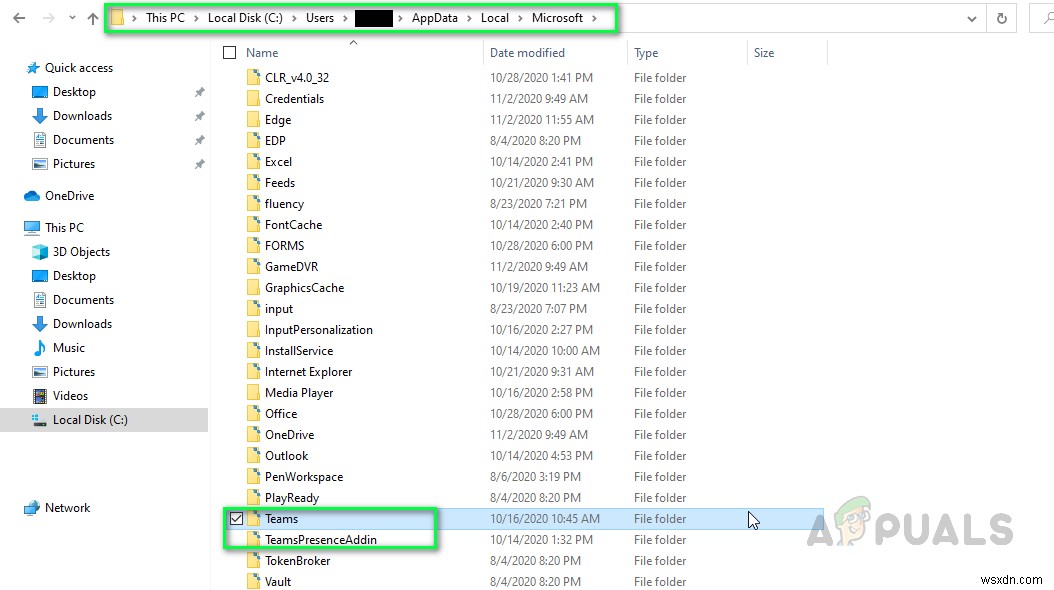Image resolution: width=1054 pixels, height=590 pixels.
Task: Click the Quick access star icon
Action: (x=32, y=68)
